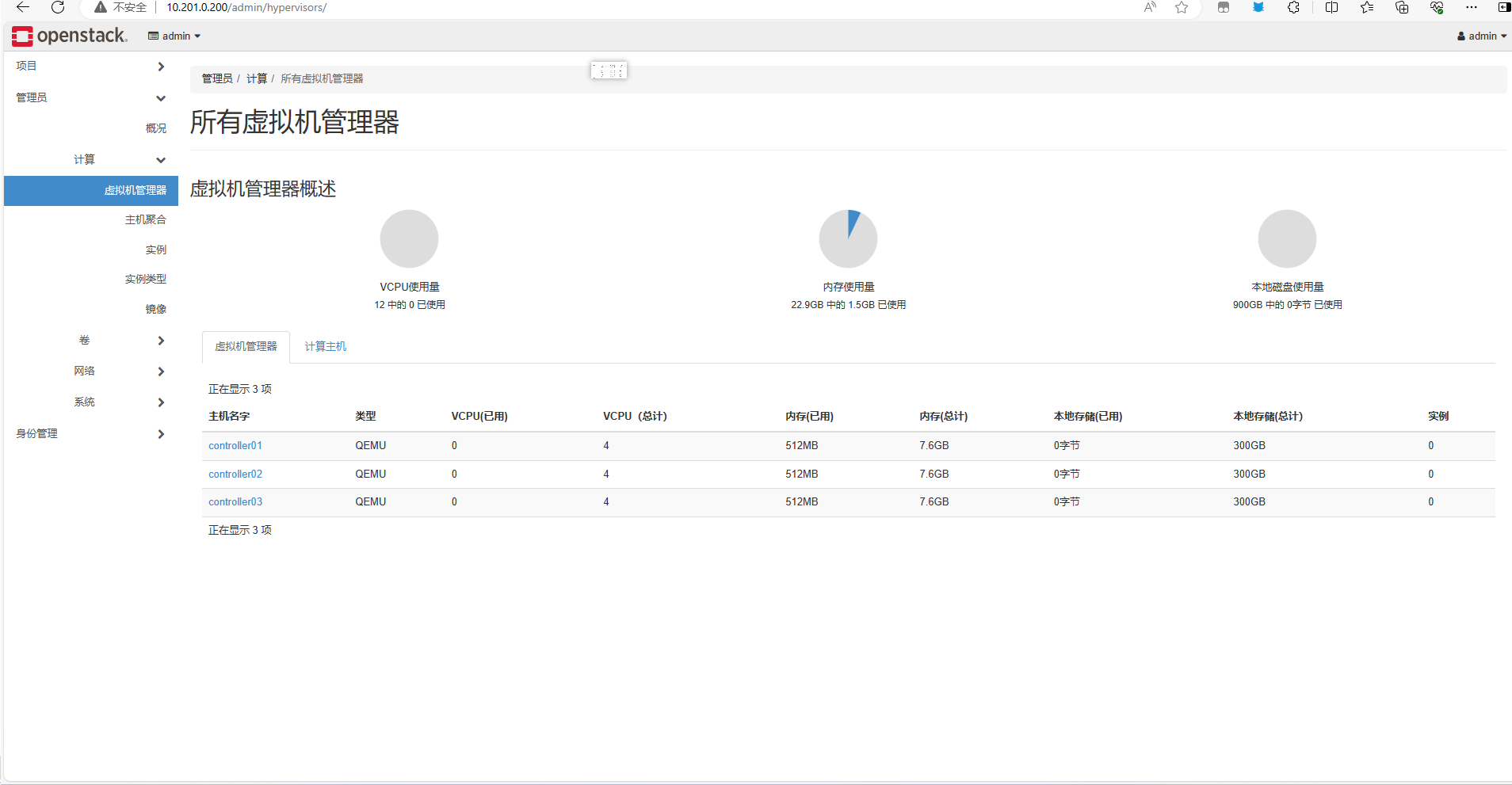Open Browser essentials heart icon
1512x785 pixels.
pos(1437,8)
